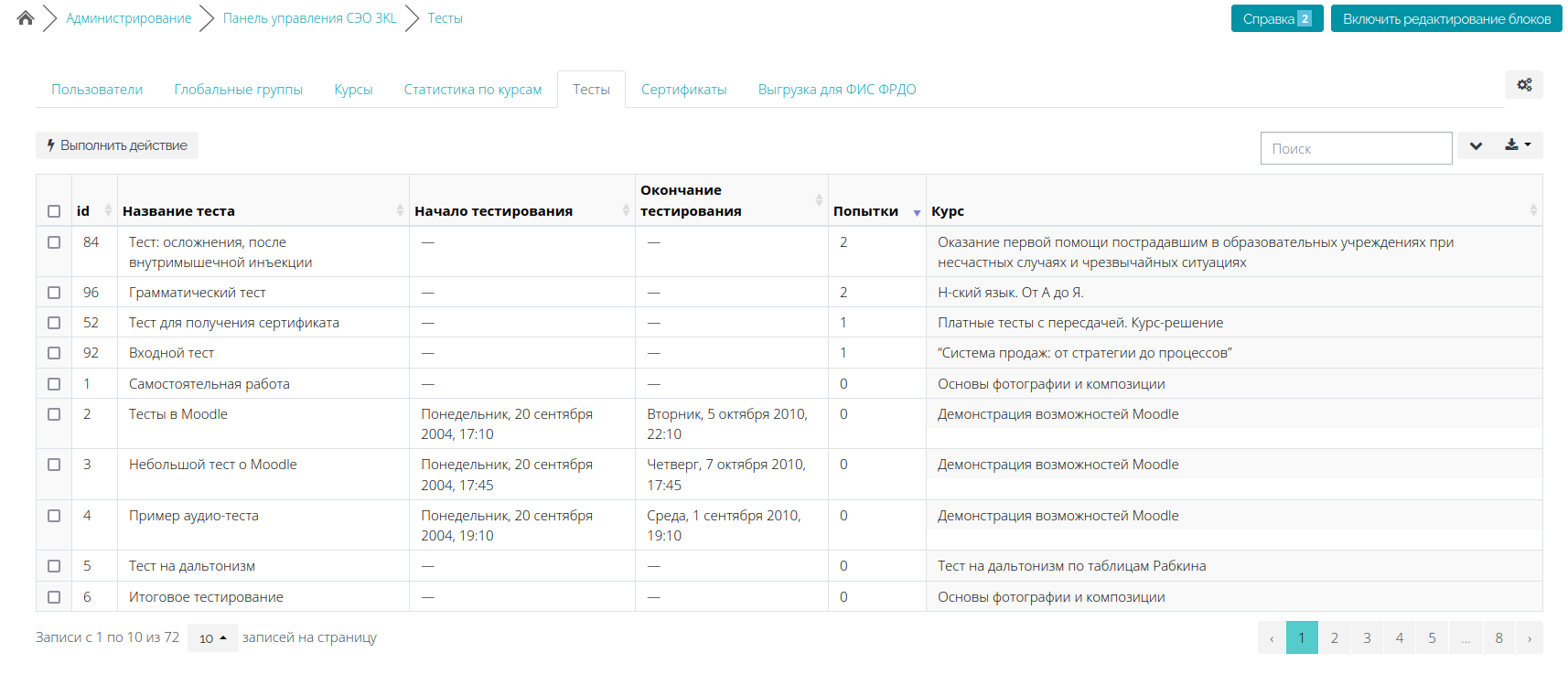Open the export download dropdown icon

pos(1518,145)
